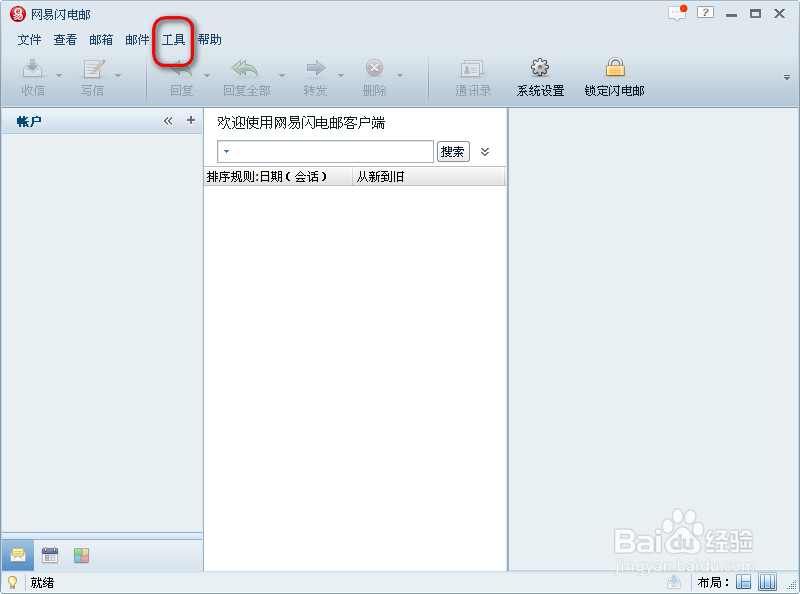This screenshot has width=800, height=594.
Task: Click the 写信 compose icon
Action: pyautogui.click(x=92, y=68)
